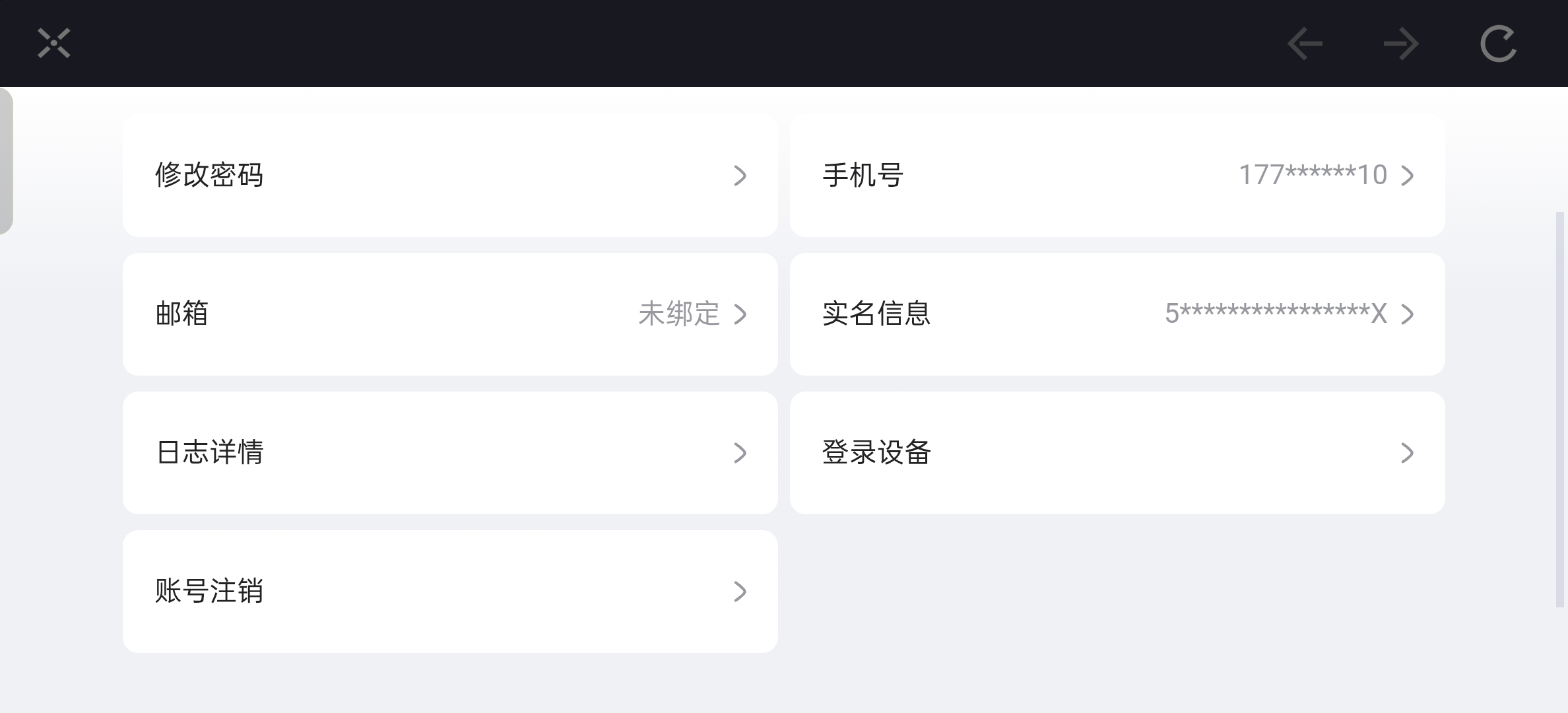The width and height of the screenshot is (1568, 713).
Task: Expand the chevron on 日志详情 row
Action: (x=740, y=453)
